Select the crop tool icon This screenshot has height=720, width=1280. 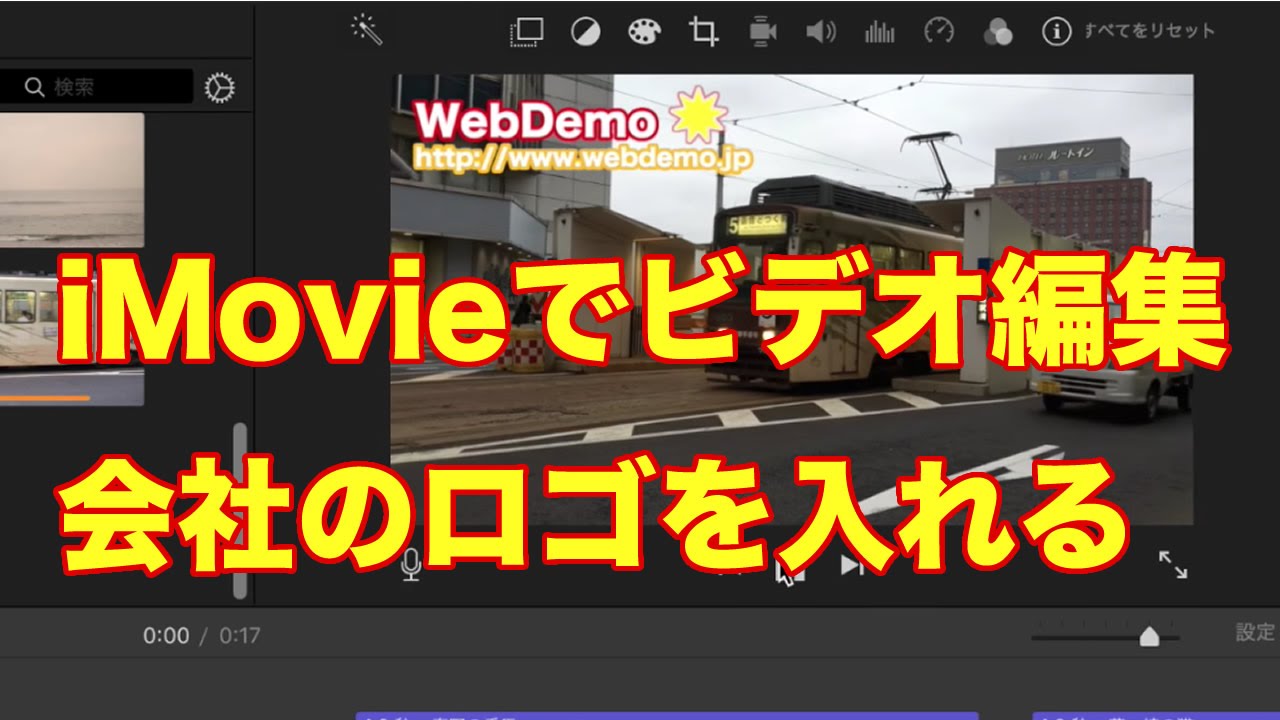tap(703, 32)
